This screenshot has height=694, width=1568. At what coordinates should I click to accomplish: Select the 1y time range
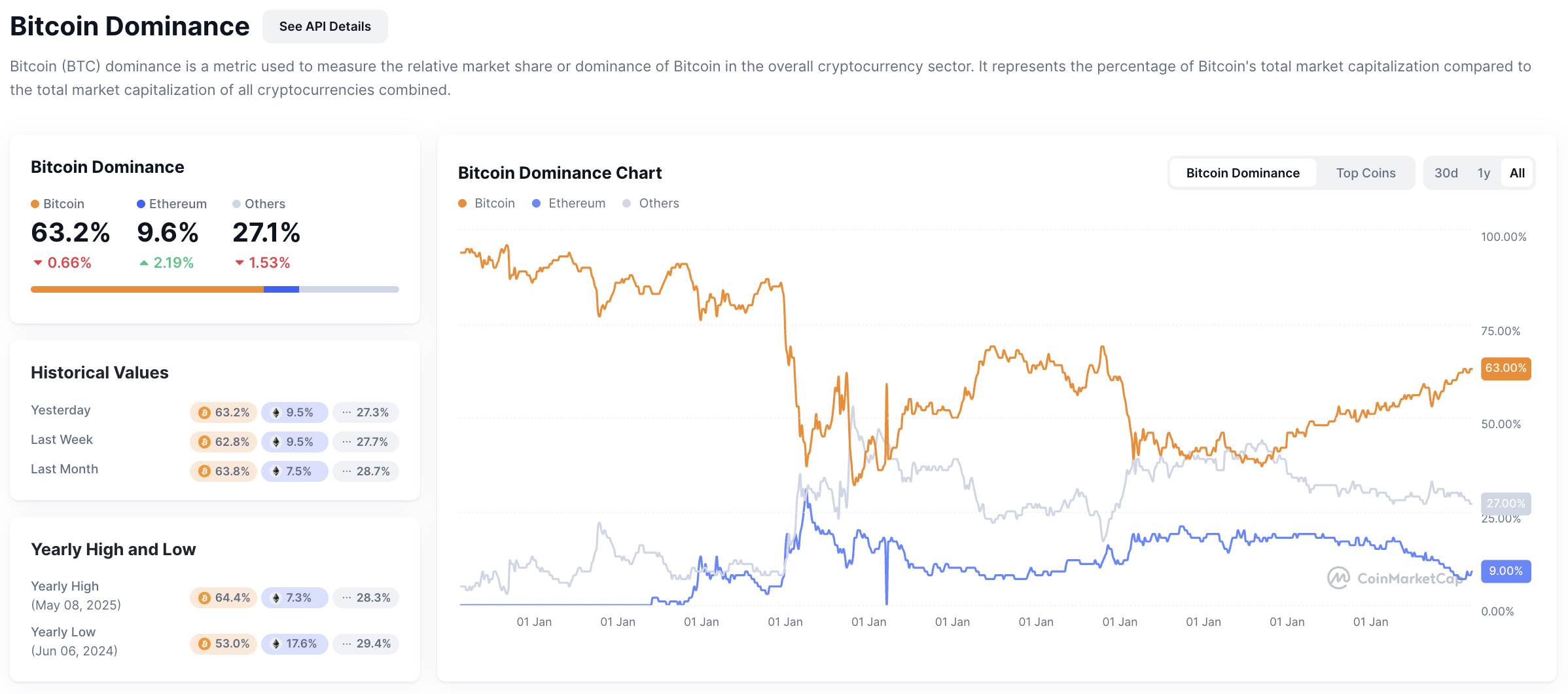pyautogui.click(x=1484, y=173)
